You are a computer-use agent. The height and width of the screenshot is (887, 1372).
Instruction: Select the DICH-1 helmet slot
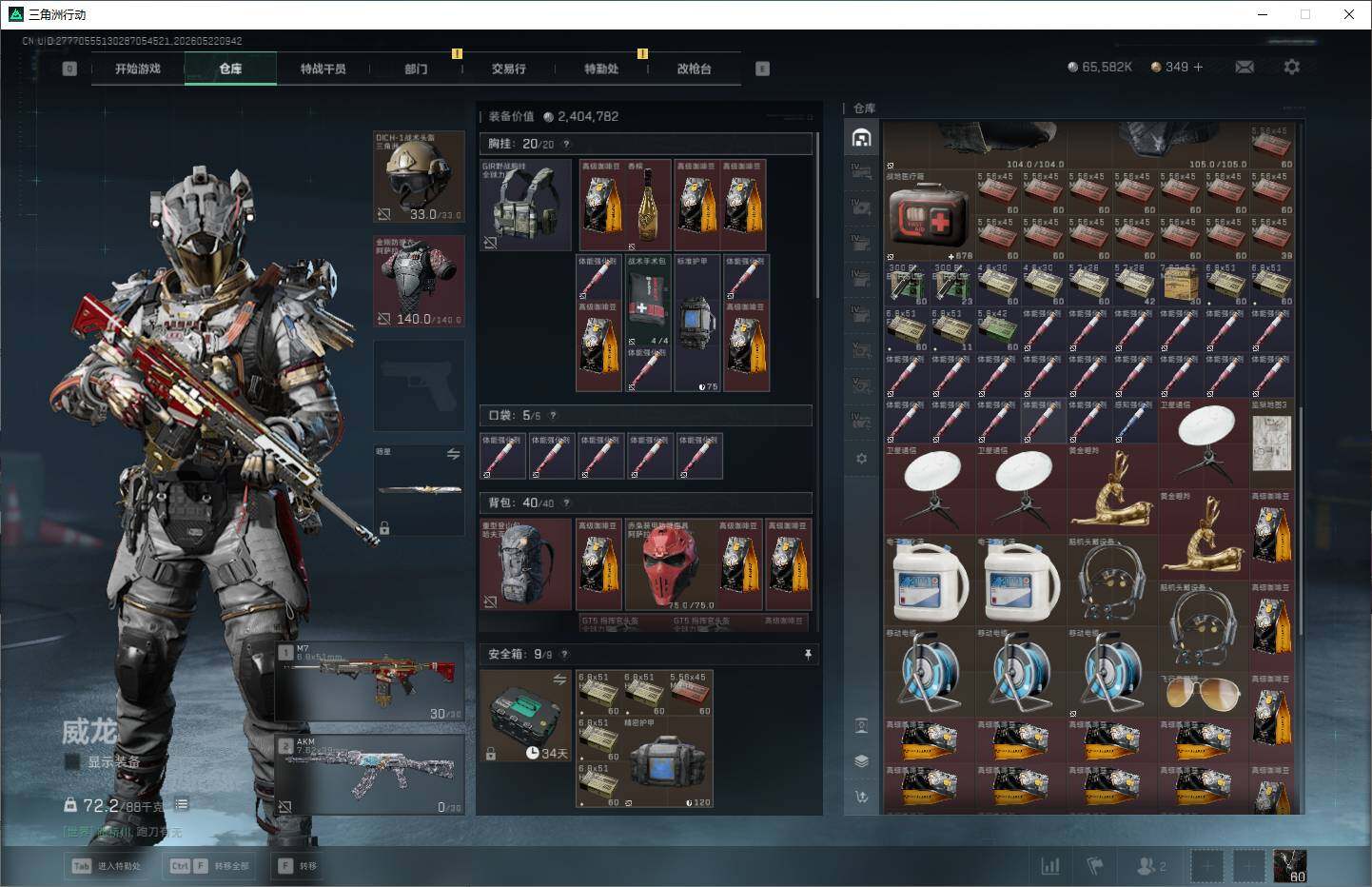click(419, 177)
